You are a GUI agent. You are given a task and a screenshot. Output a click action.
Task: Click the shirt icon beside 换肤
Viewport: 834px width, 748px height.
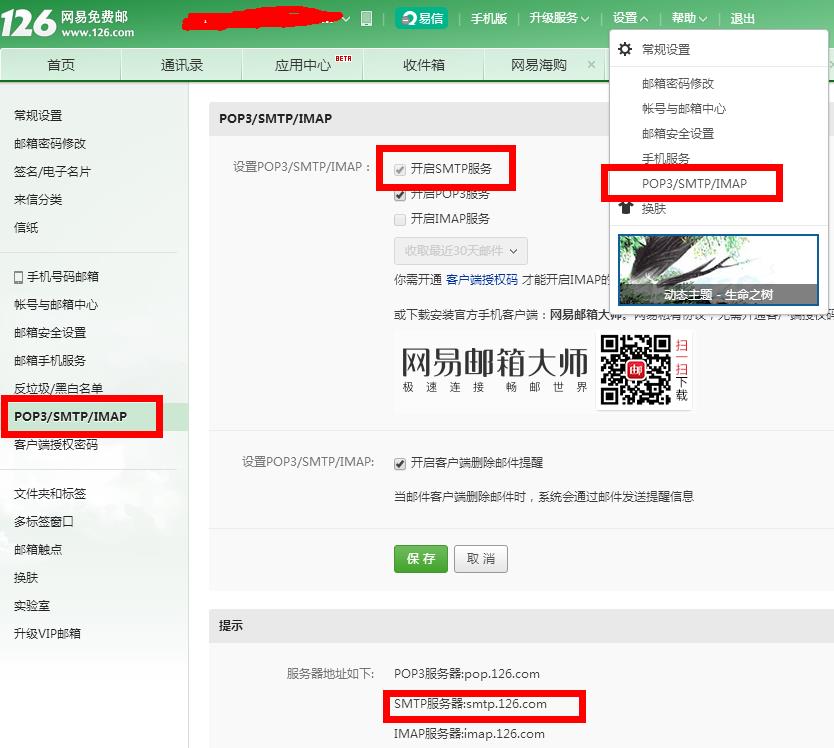[x=626, y=208]
